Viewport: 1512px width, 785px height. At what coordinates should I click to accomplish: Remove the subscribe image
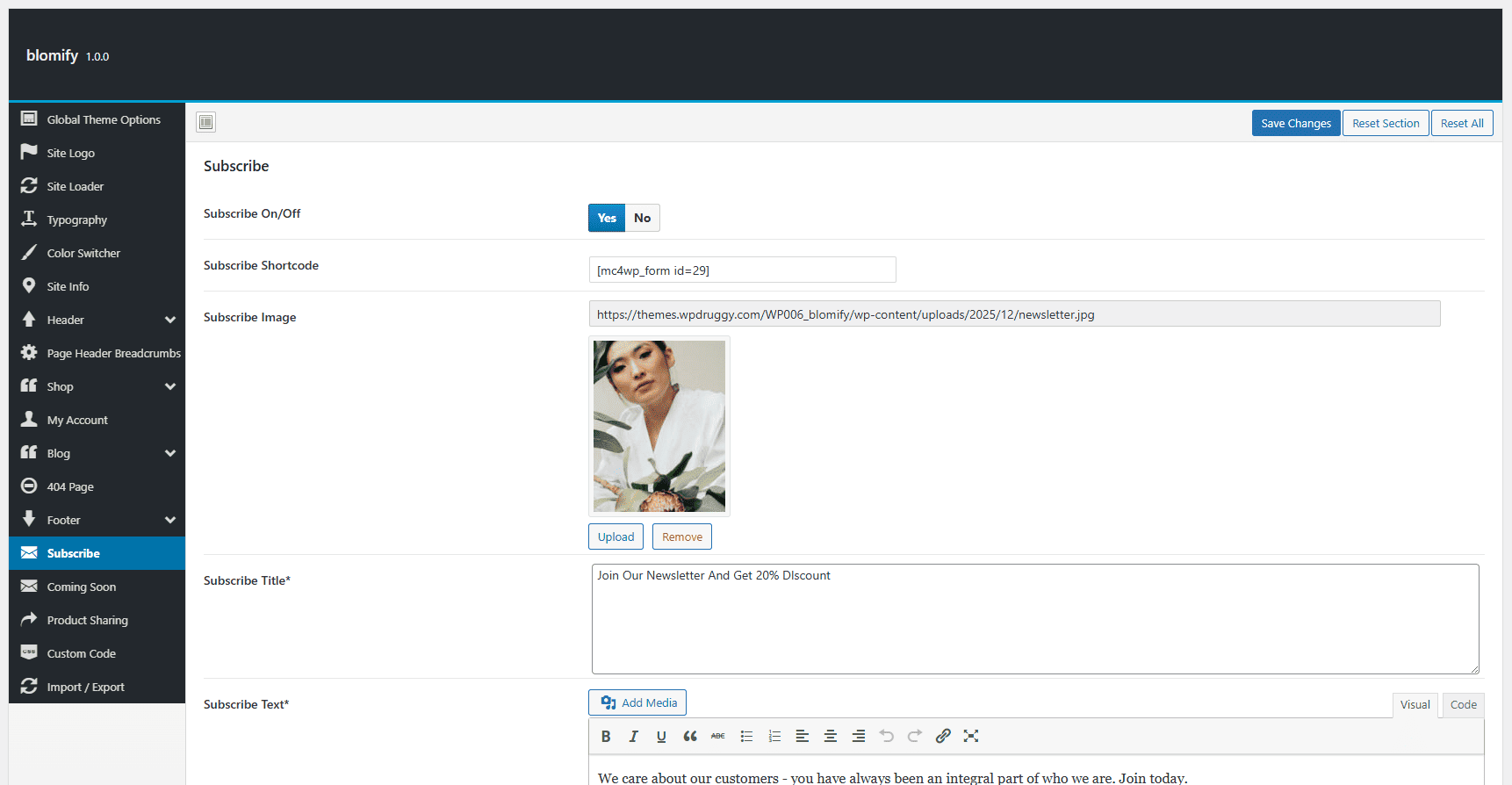(682, 537)
